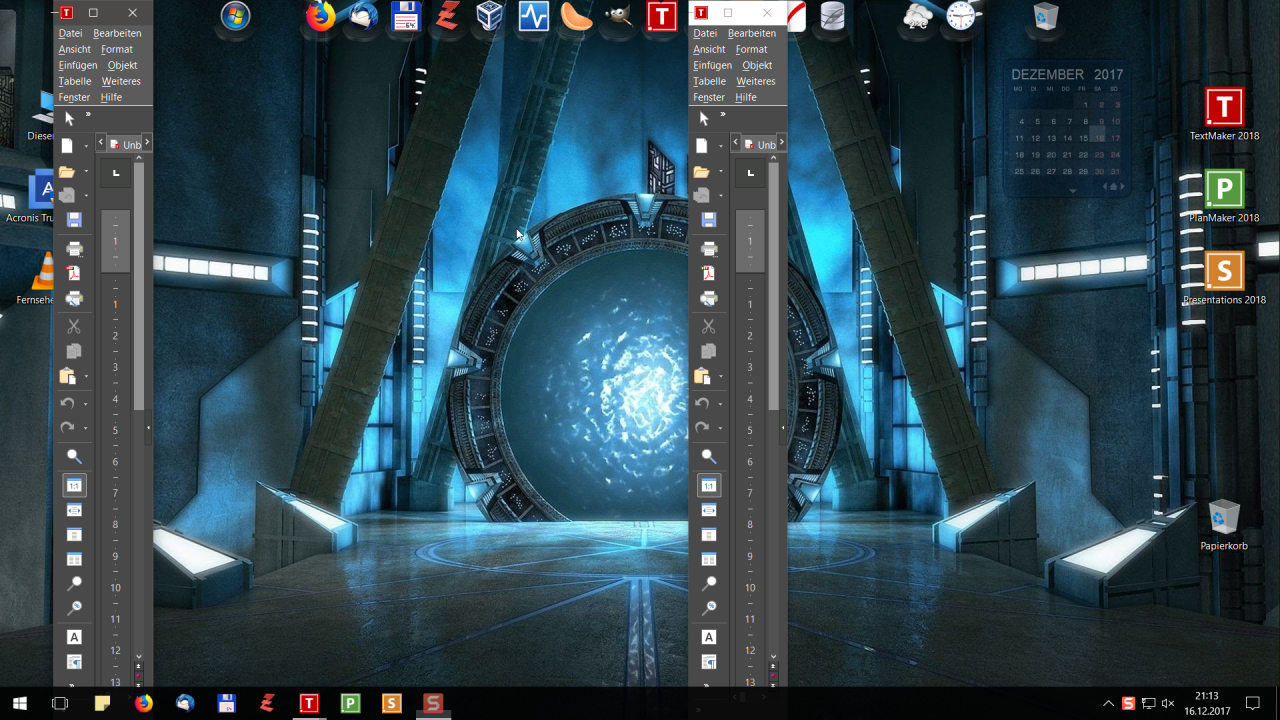This screenshot has width=1280, height=720.
Task: Click vertical scrollbar thumb in left TextMaker window
Action: 139,286
